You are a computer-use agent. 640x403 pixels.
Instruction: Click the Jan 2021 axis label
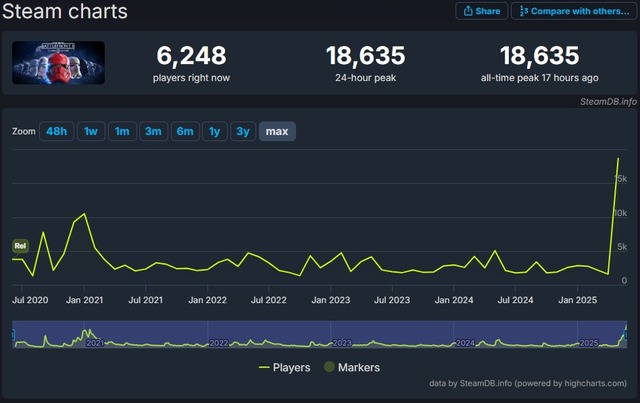point(84,300)
